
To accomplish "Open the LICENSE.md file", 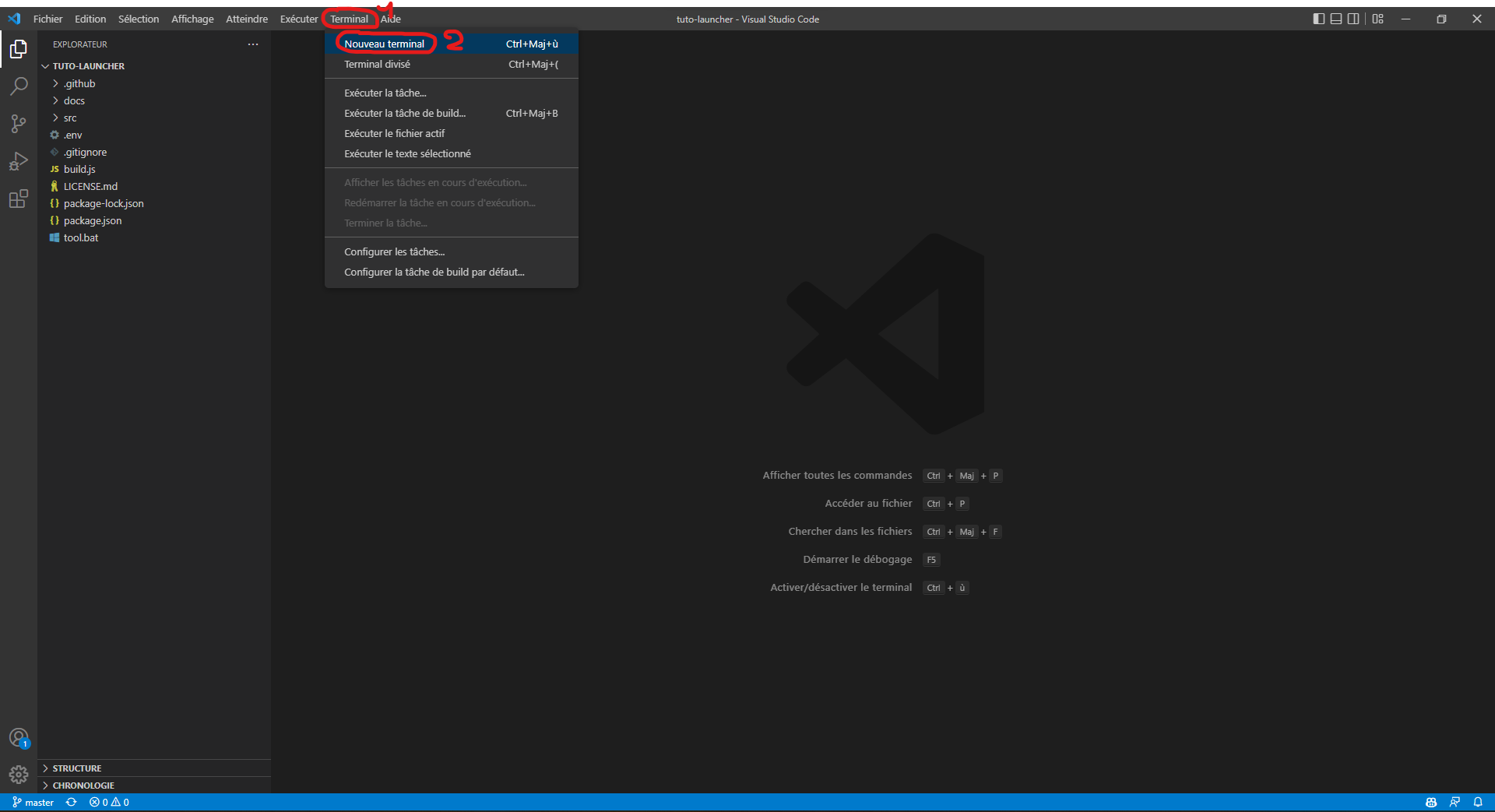I will (154, 186).
